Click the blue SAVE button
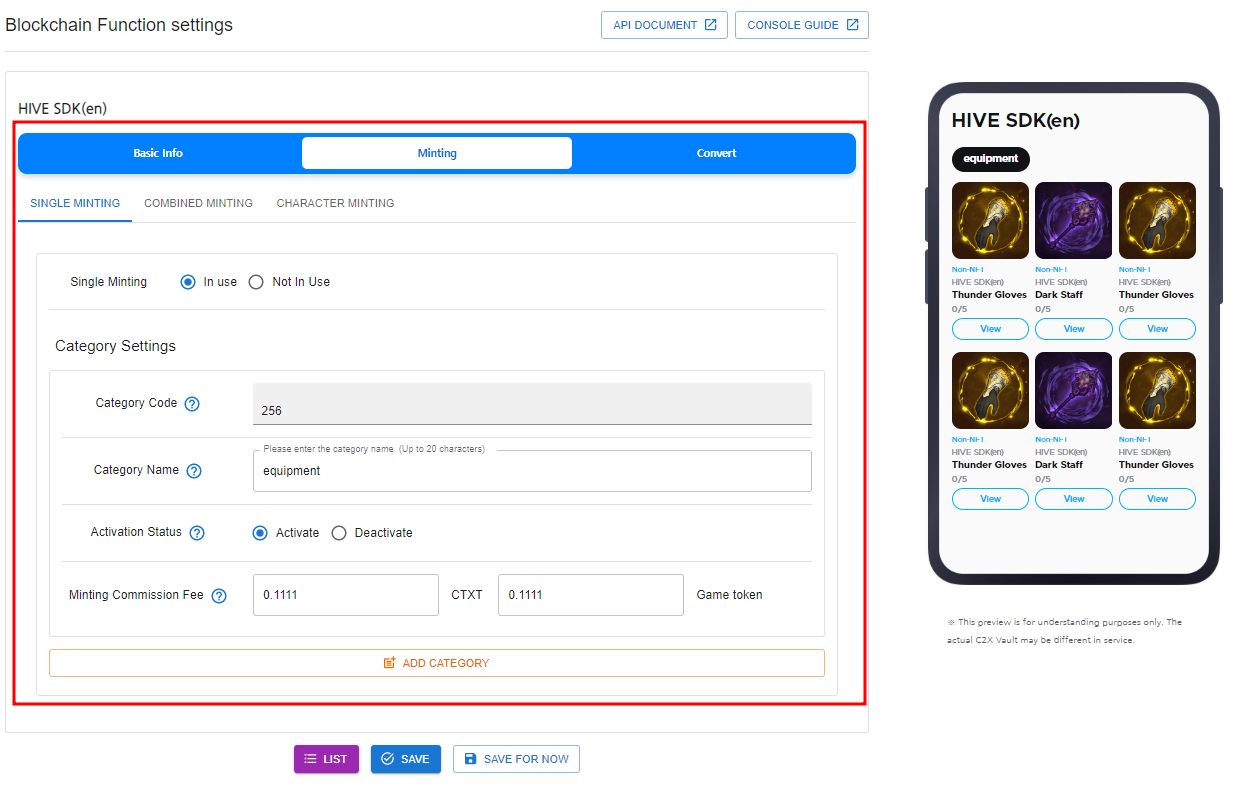This screenshot has height=812, width=1250. [x=406, y=759]
